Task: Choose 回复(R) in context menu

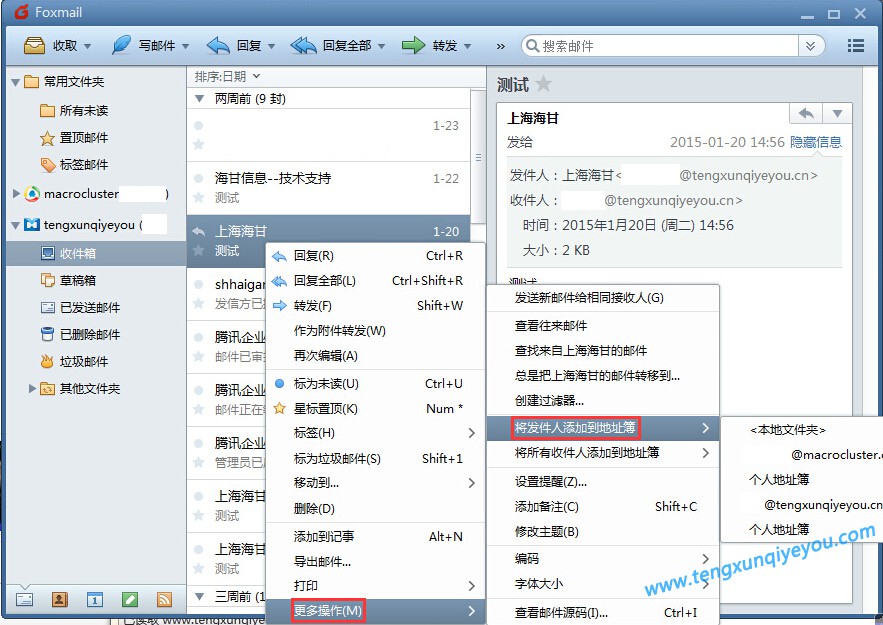Action: click(375, 256)
